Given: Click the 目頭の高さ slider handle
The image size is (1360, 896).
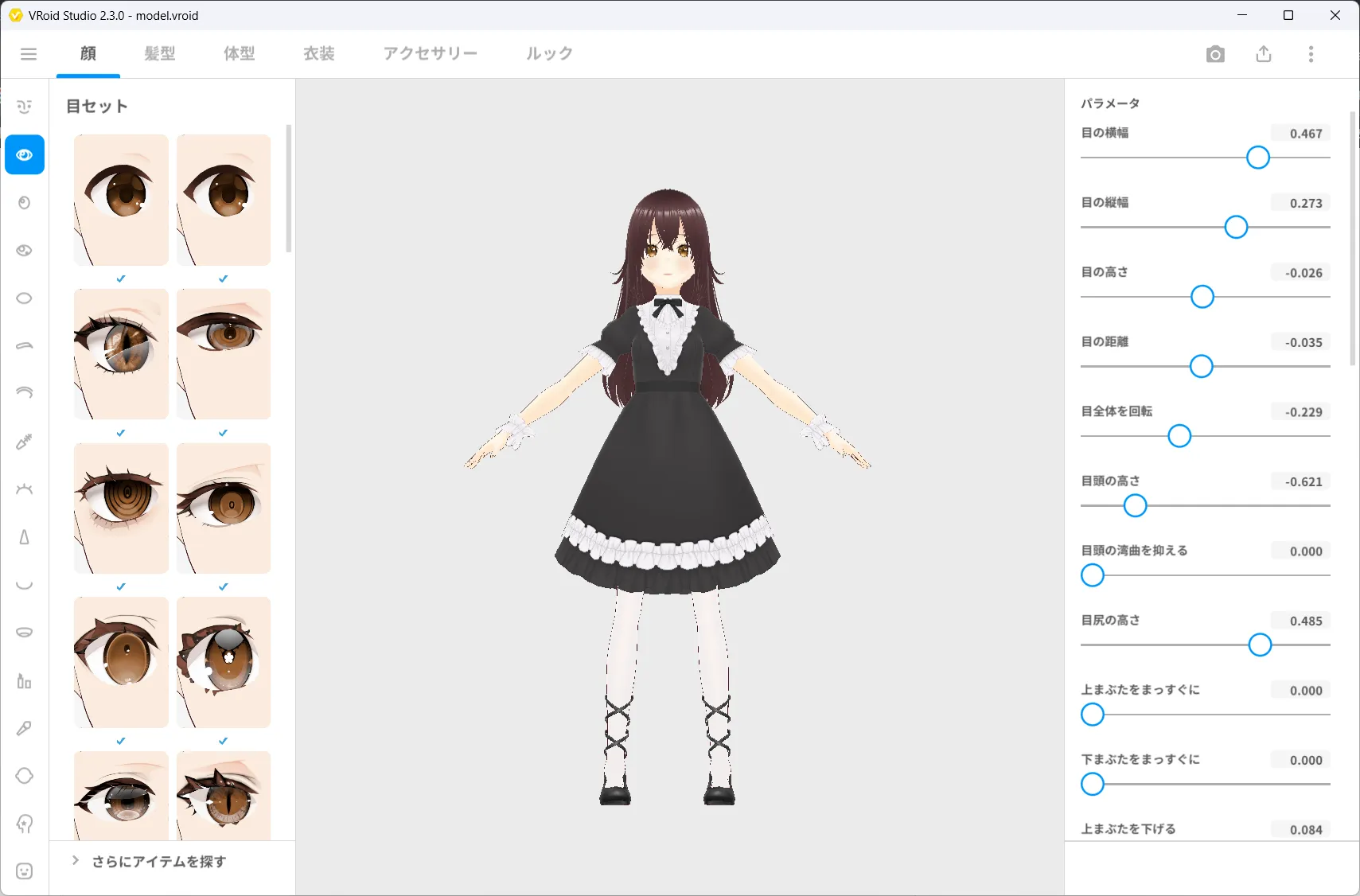Looking at the screenshot, I should coord(1135,506).
